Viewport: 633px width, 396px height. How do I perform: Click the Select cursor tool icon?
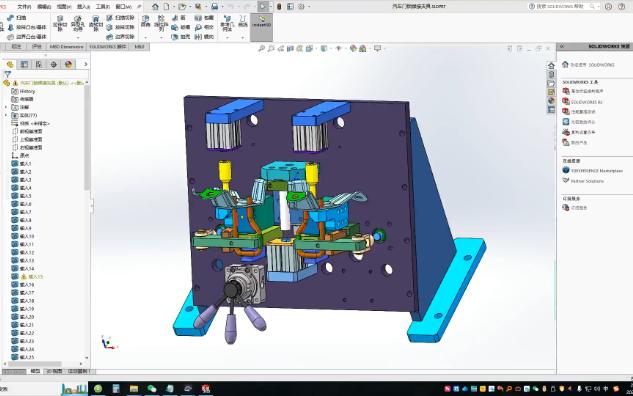(263, 6)
